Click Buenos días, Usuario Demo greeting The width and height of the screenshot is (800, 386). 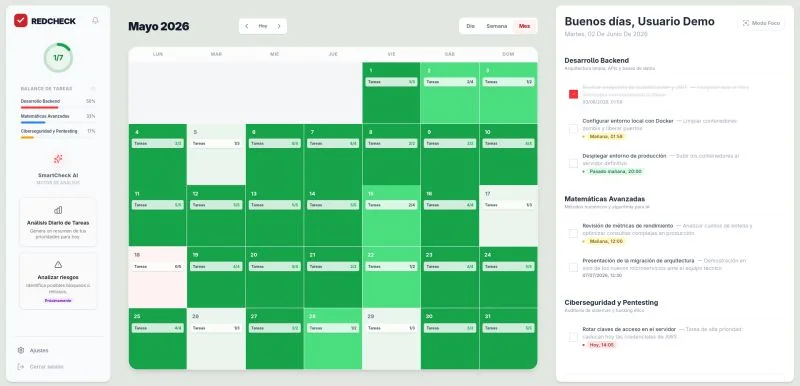639,21
